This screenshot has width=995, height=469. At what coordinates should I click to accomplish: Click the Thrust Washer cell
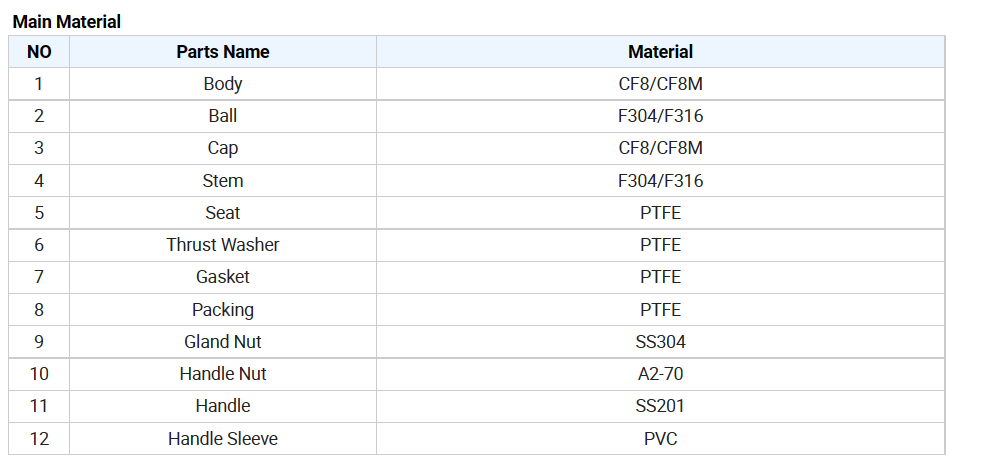(223, 245)
